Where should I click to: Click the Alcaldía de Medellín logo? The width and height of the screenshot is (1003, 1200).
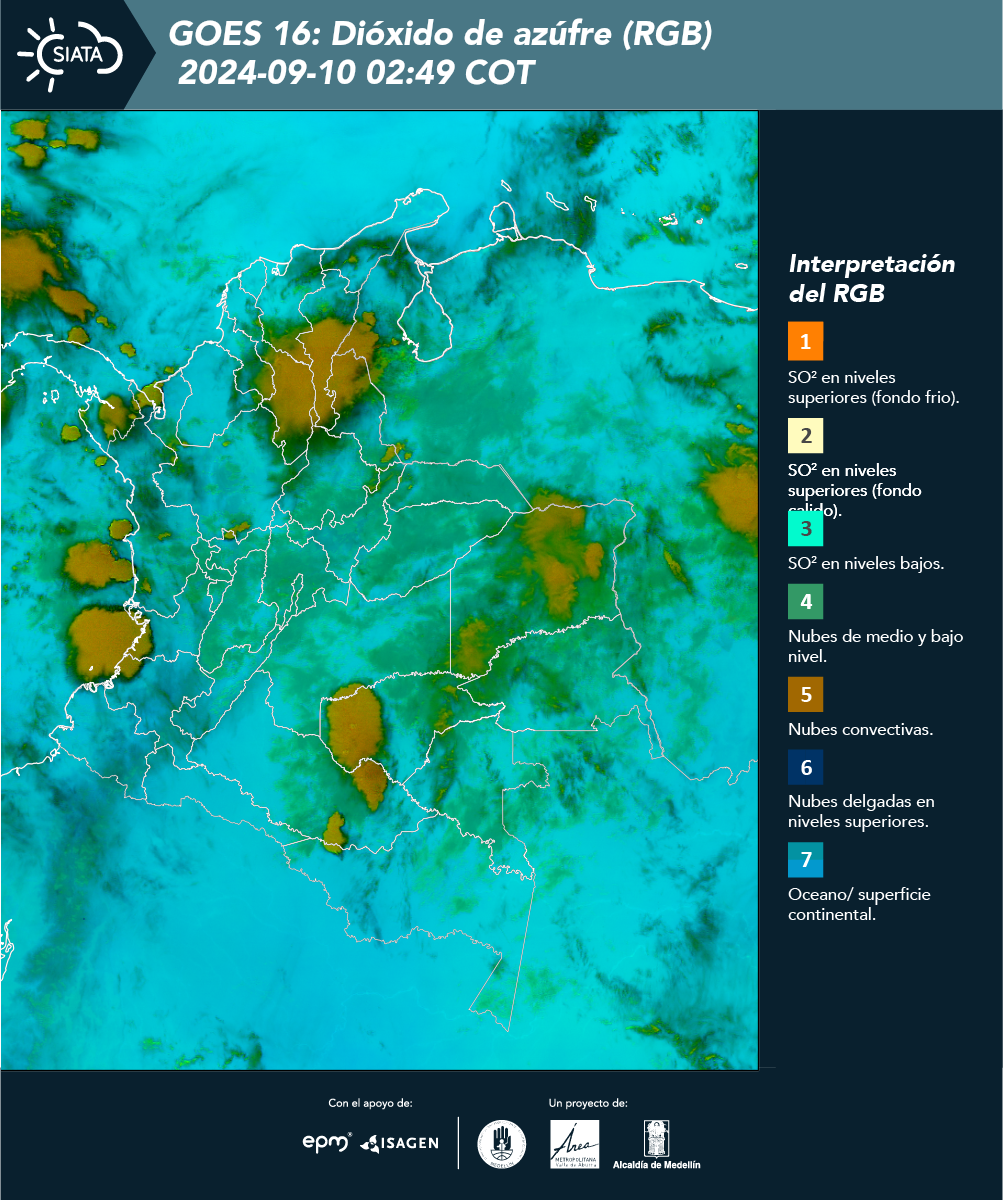coord(657,1145)
